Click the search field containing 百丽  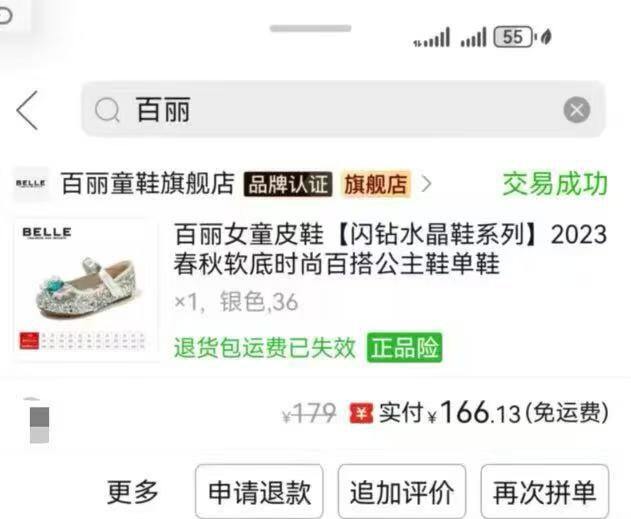(343, 109)
